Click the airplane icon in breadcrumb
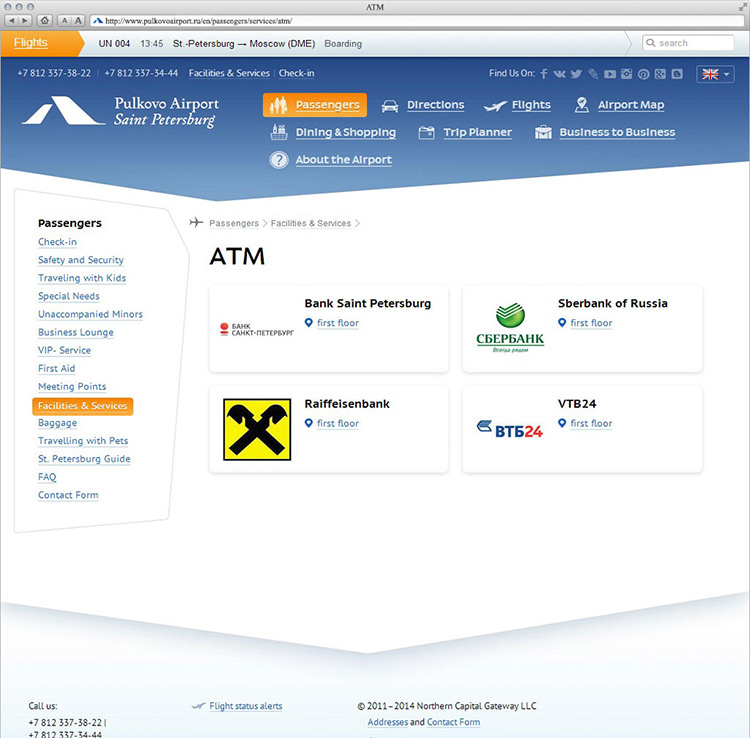This screenshot has width=750, height=738. 196,222
